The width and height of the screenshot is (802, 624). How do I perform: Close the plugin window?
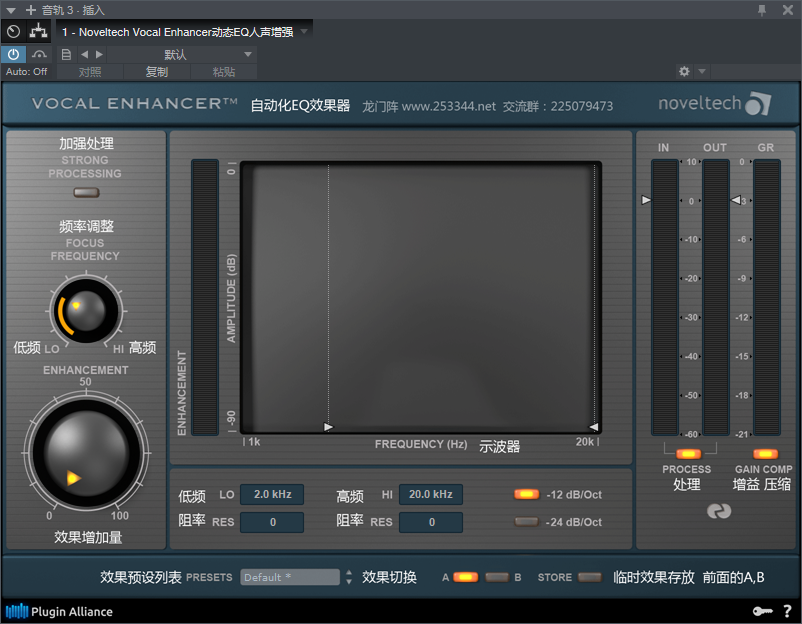click(788, 10)
